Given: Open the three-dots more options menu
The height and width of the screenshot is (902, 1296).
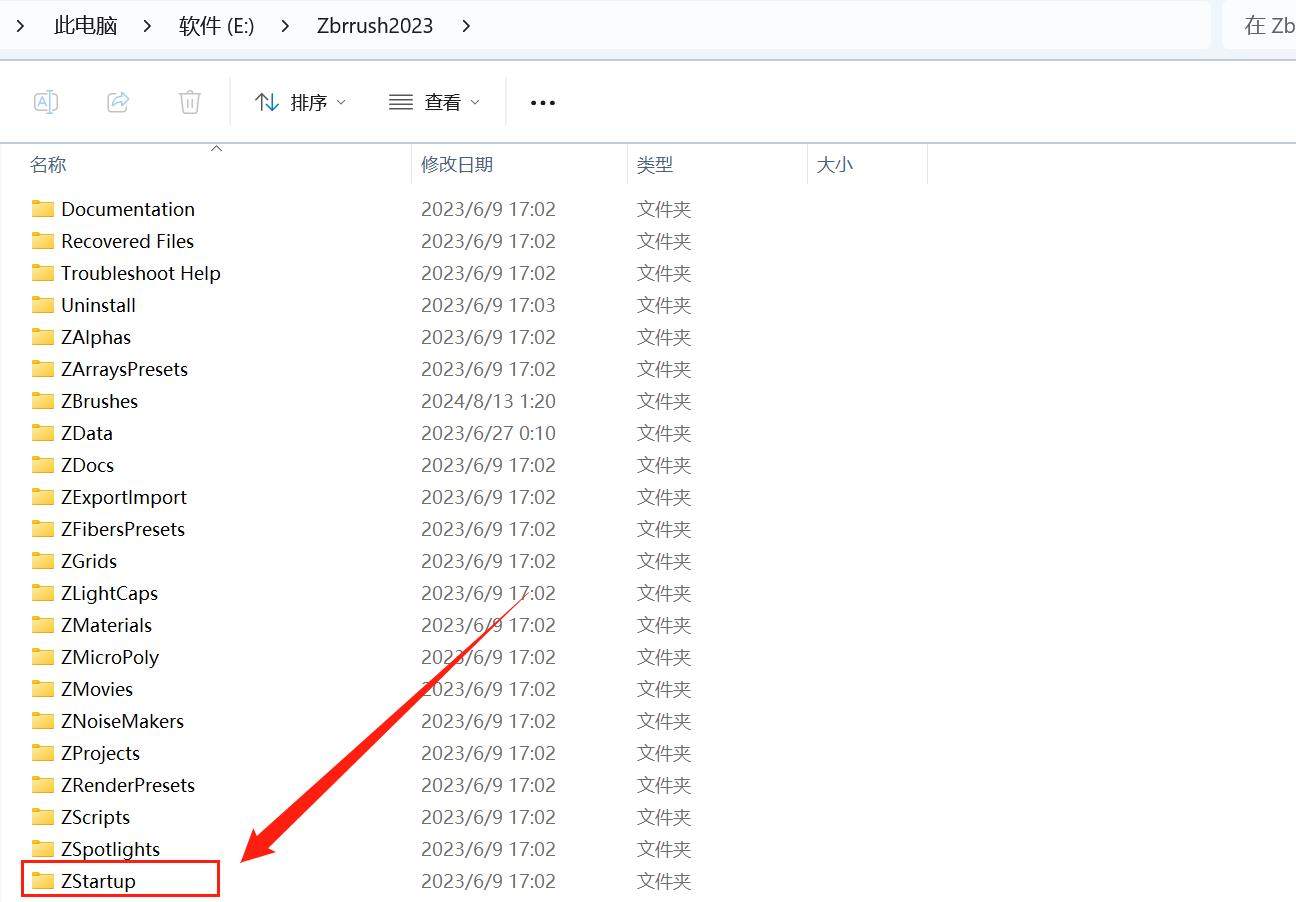Looking at the screenshot, I should tap(543, 102).
